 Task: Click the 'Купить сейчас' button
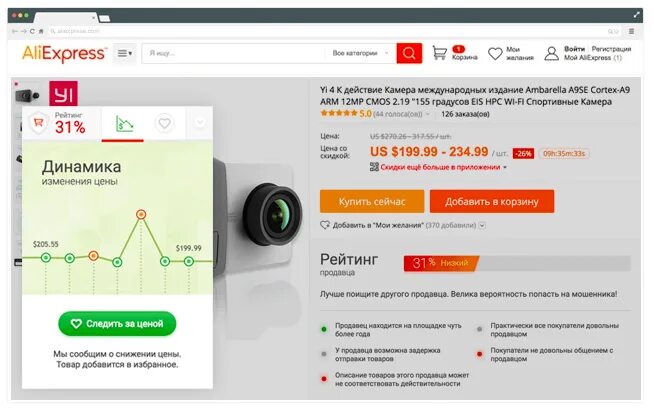pyautogui.click(x=372, y=201)
